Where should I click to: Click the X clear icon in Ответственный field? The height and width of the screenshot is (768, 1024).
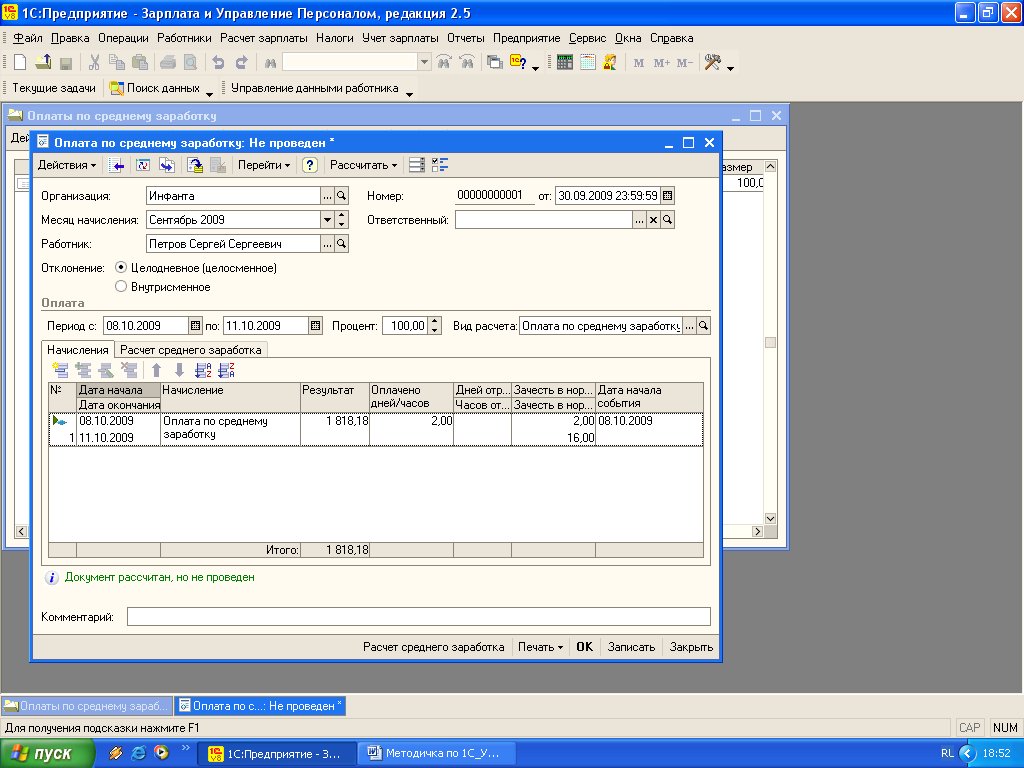pos(653,220)
